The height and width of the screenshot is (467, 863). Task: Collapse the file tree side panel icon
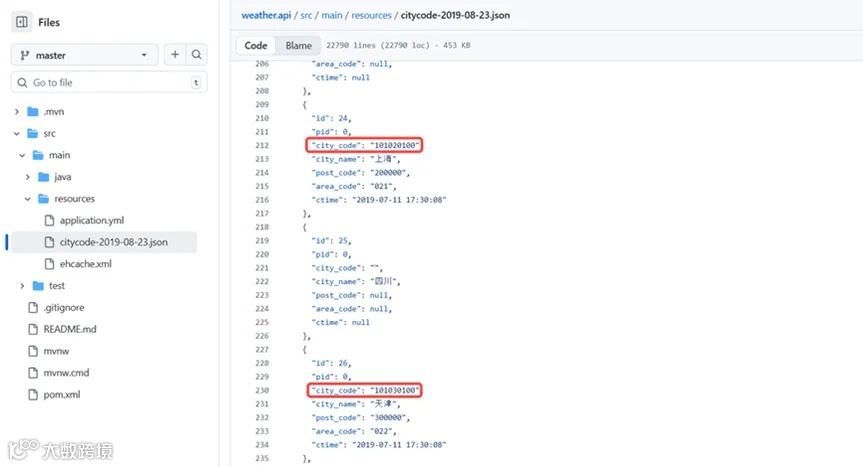click(x=22, y=22)
